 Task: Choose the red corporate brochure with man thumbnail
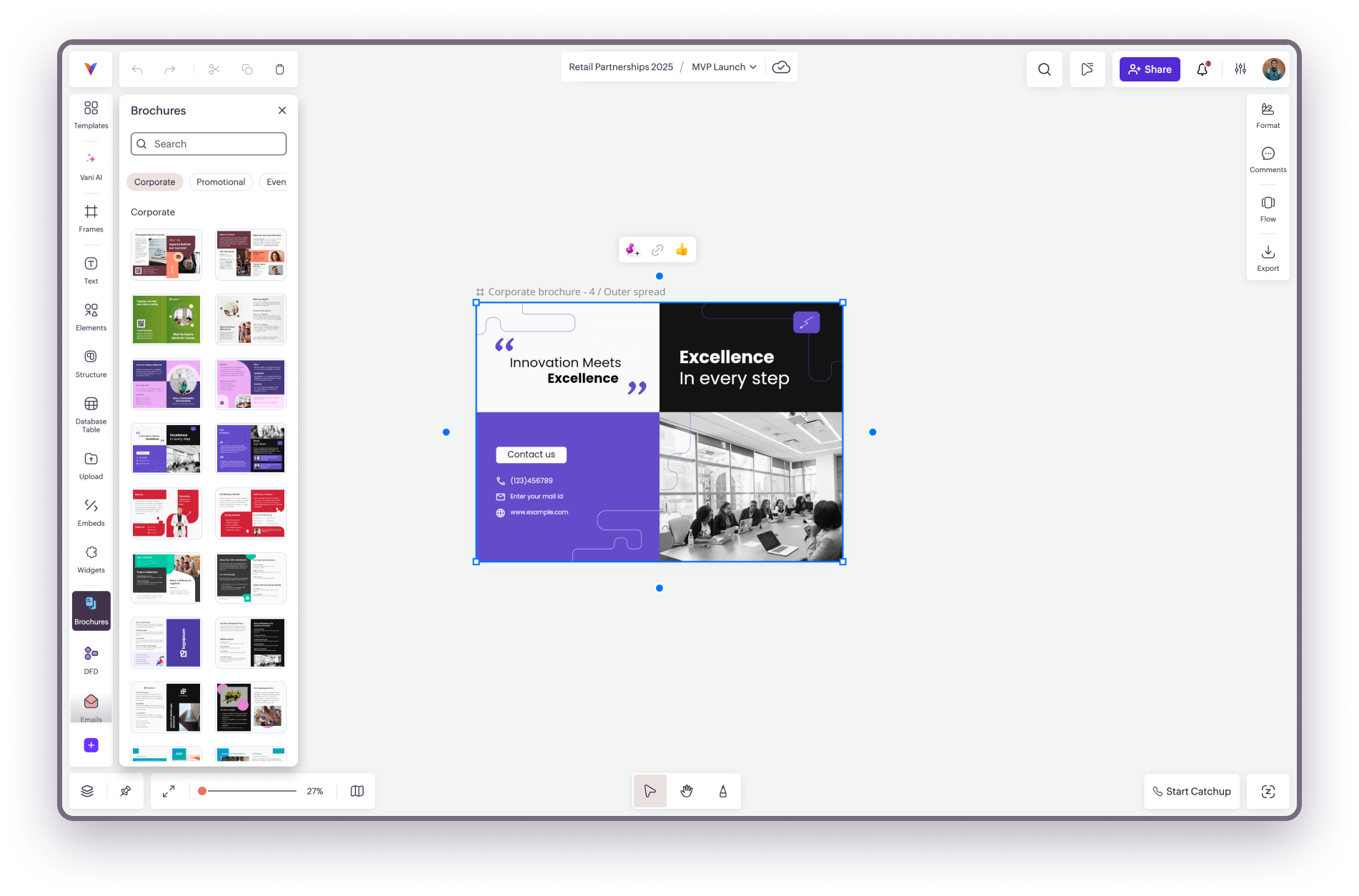[x=166, y=514]
